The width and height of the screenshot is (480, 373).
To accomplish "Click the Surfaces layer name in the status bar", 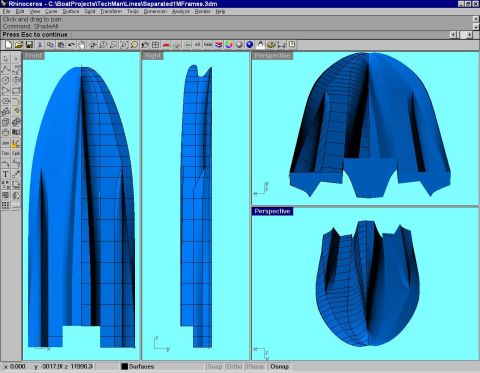I will point(141,367).
